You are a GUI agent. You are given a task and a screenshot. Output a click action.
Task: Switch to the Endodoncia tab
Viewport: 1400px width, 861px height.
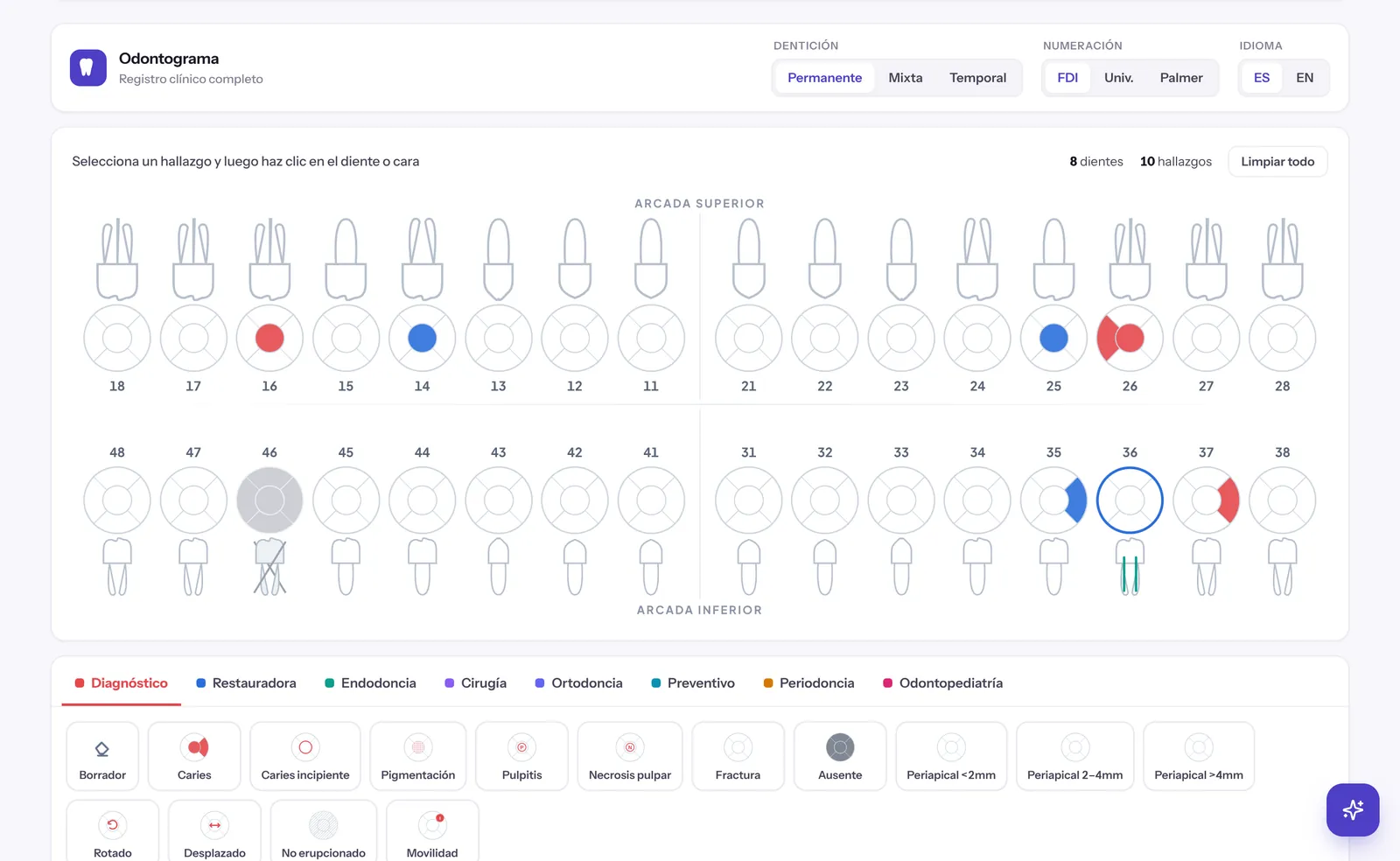coord(371,683)
